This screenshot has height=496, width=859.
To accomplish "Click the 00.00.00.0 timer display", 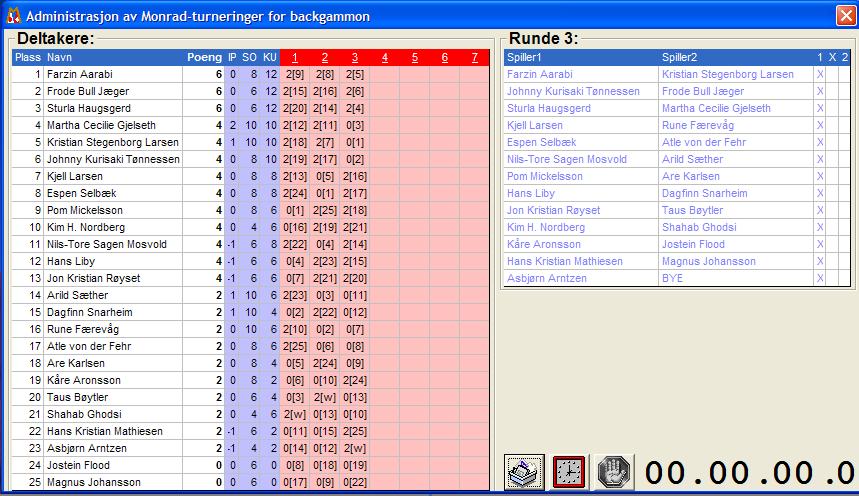I will coord(748,472).
